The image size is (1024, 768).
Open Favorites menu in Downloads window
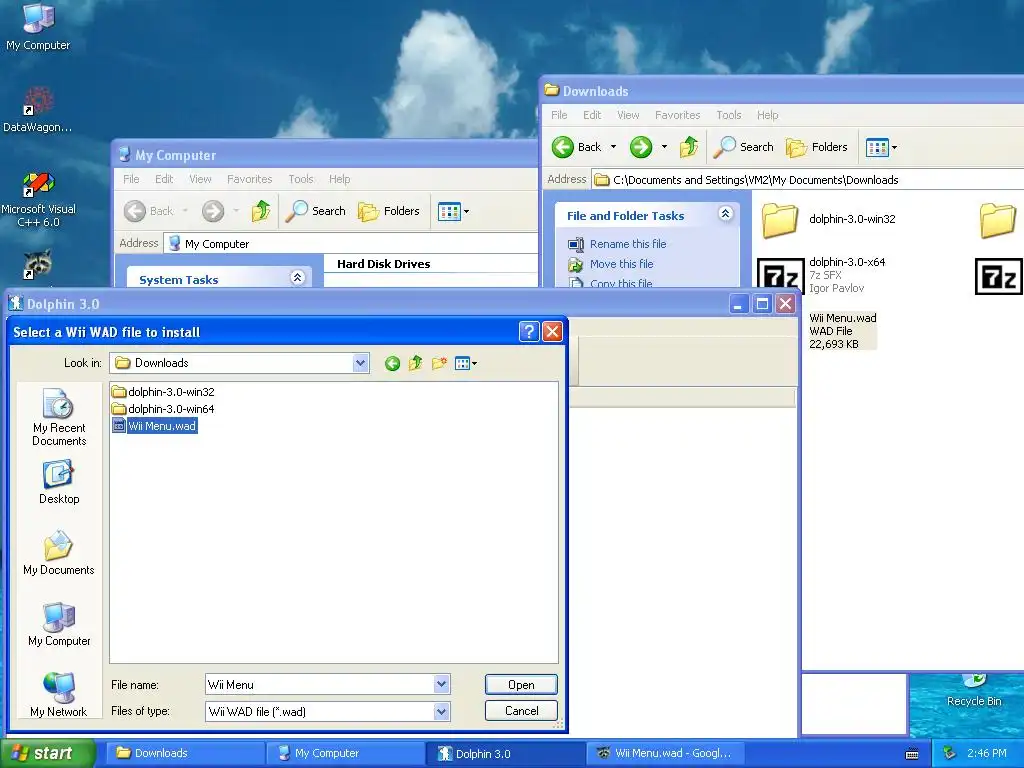click(677, 115)
